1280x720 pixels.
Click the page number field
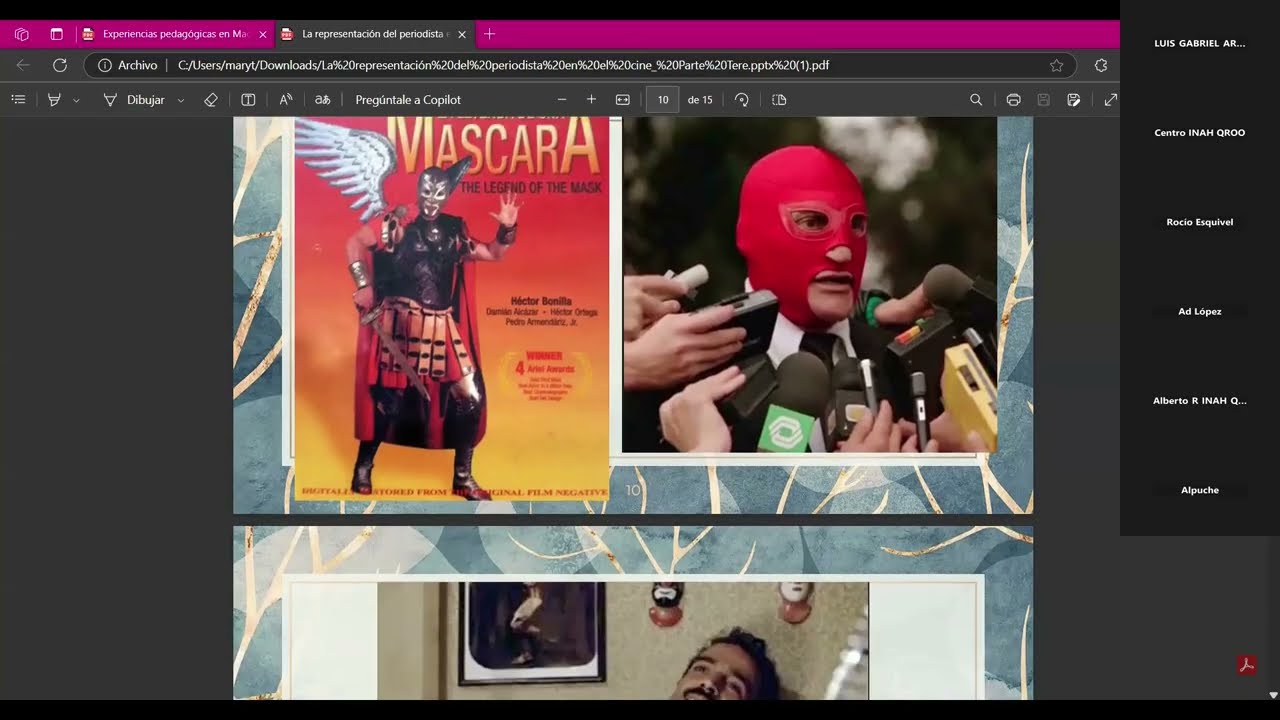[663, 100]
